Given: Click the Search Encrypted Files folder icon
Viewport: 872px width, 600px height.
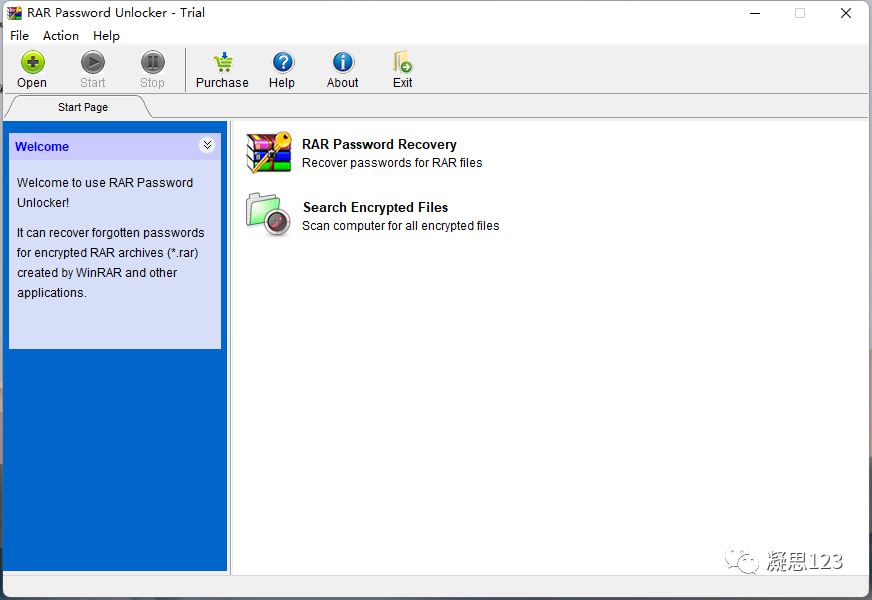Looking at the screenshot, I should tap(268, 215).
